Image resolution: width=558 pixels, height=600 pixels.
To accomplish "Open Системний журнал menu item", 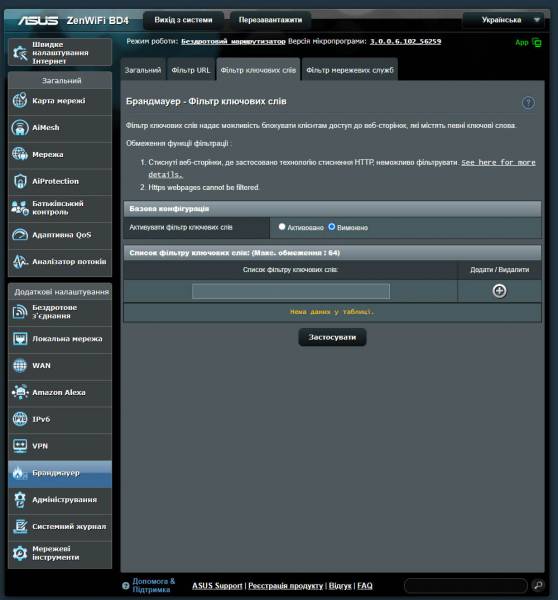I will 60,527.
